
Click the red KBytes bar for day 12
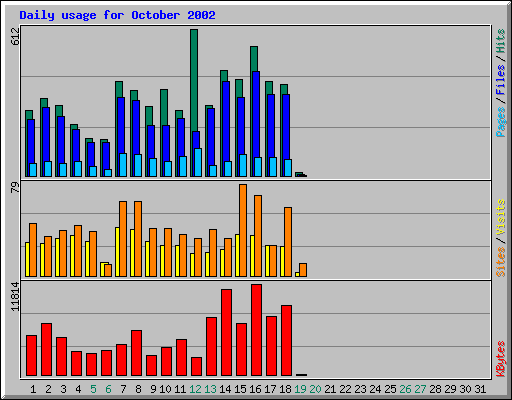coord(196,367)
